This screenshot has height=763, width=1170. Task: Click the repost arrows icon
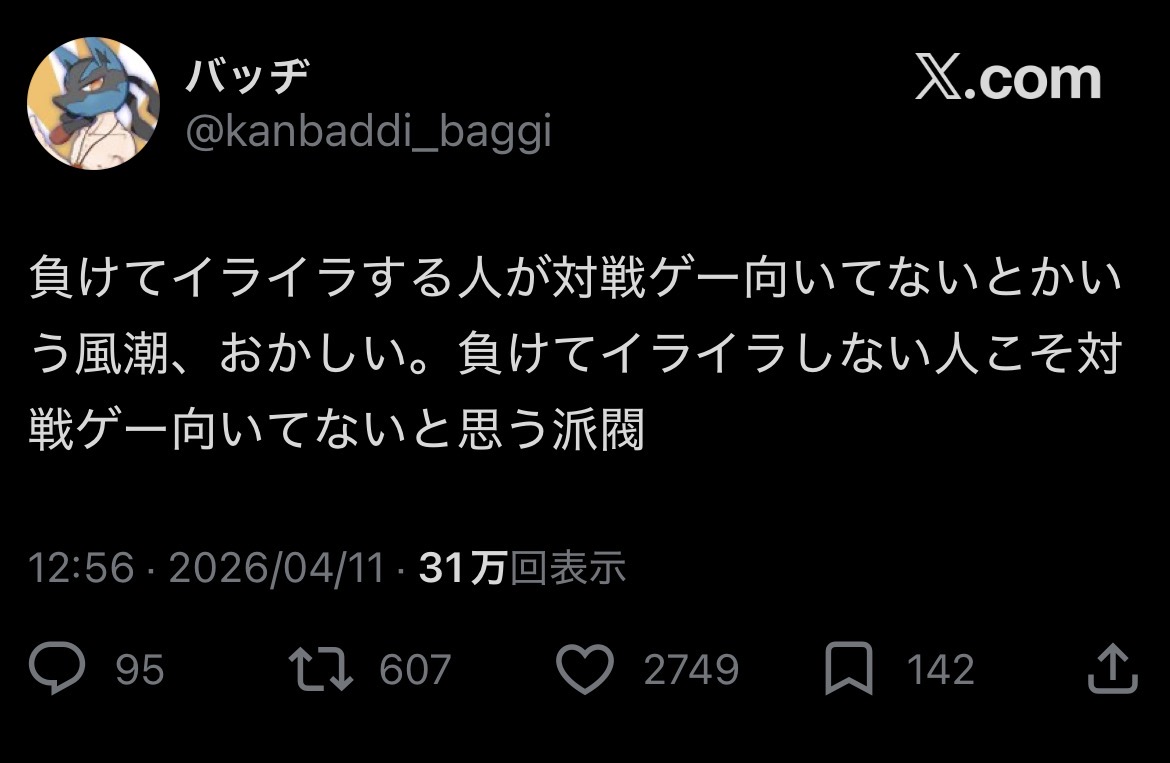pos(321,668)
